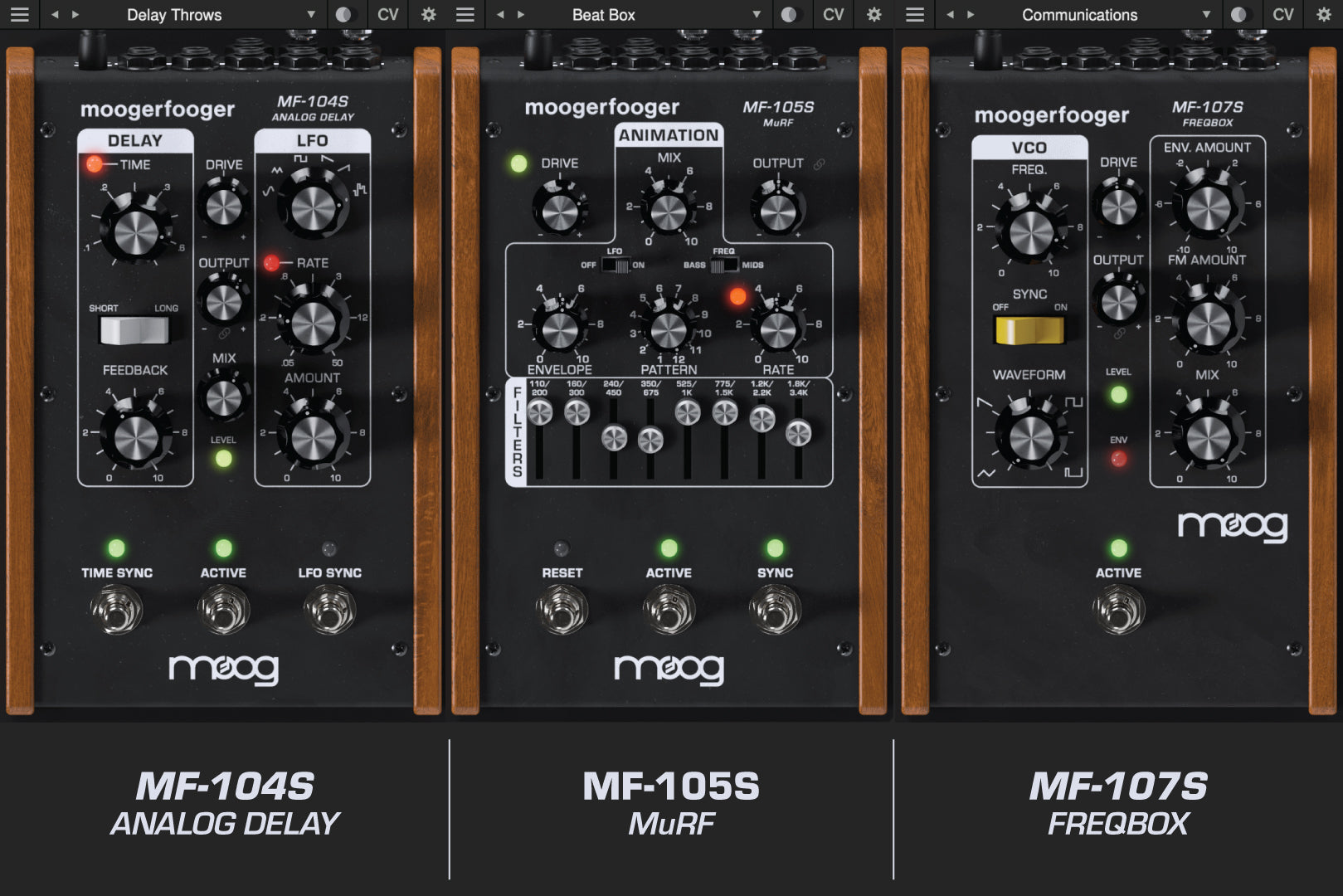Click previous preset arrow beside Delay Throws
Viewport: 1343px width, 896px height.
(55, 15)
